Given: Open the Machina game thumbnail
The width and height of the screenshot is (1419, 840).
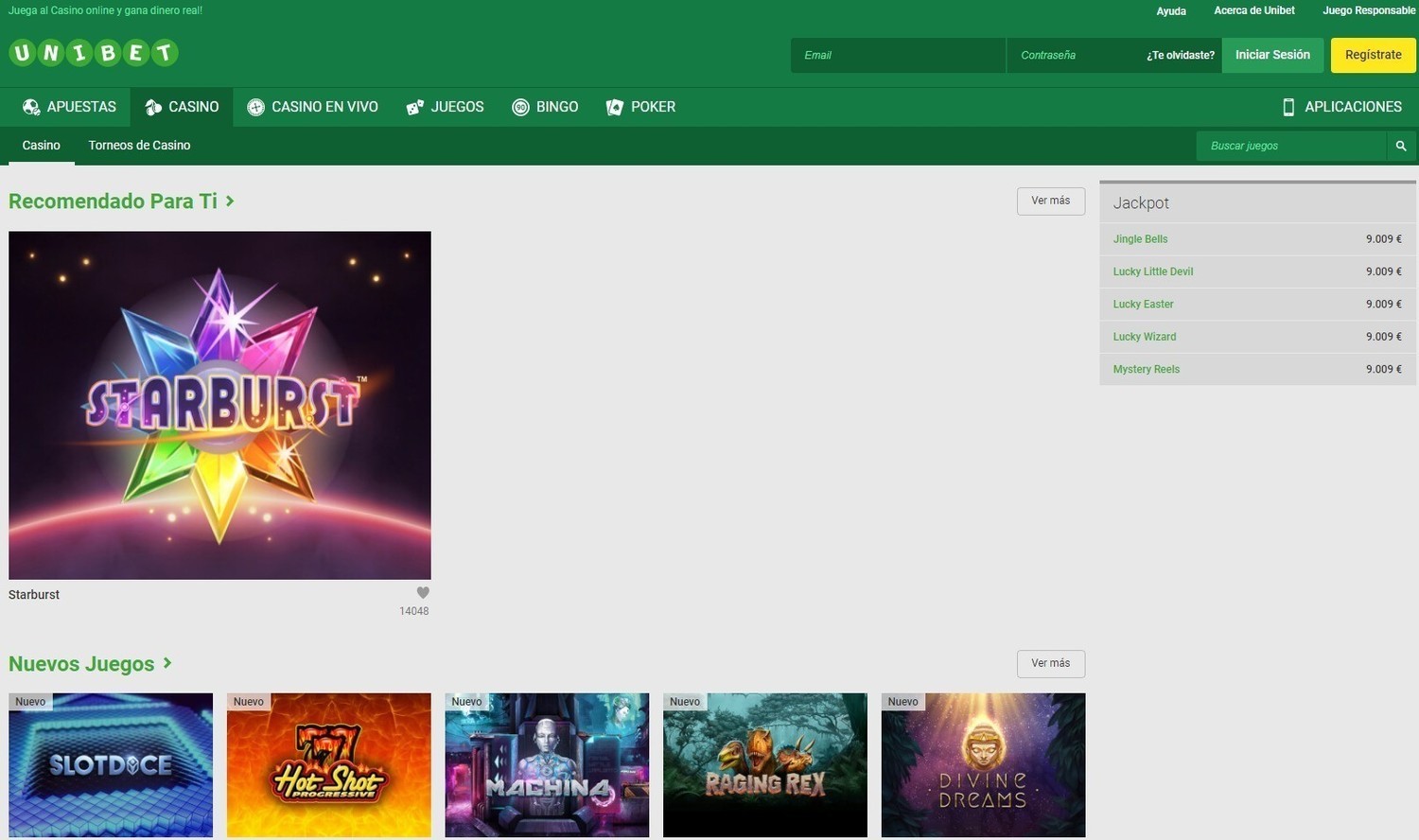Looking at the screenshot, I should click(547, 765).
